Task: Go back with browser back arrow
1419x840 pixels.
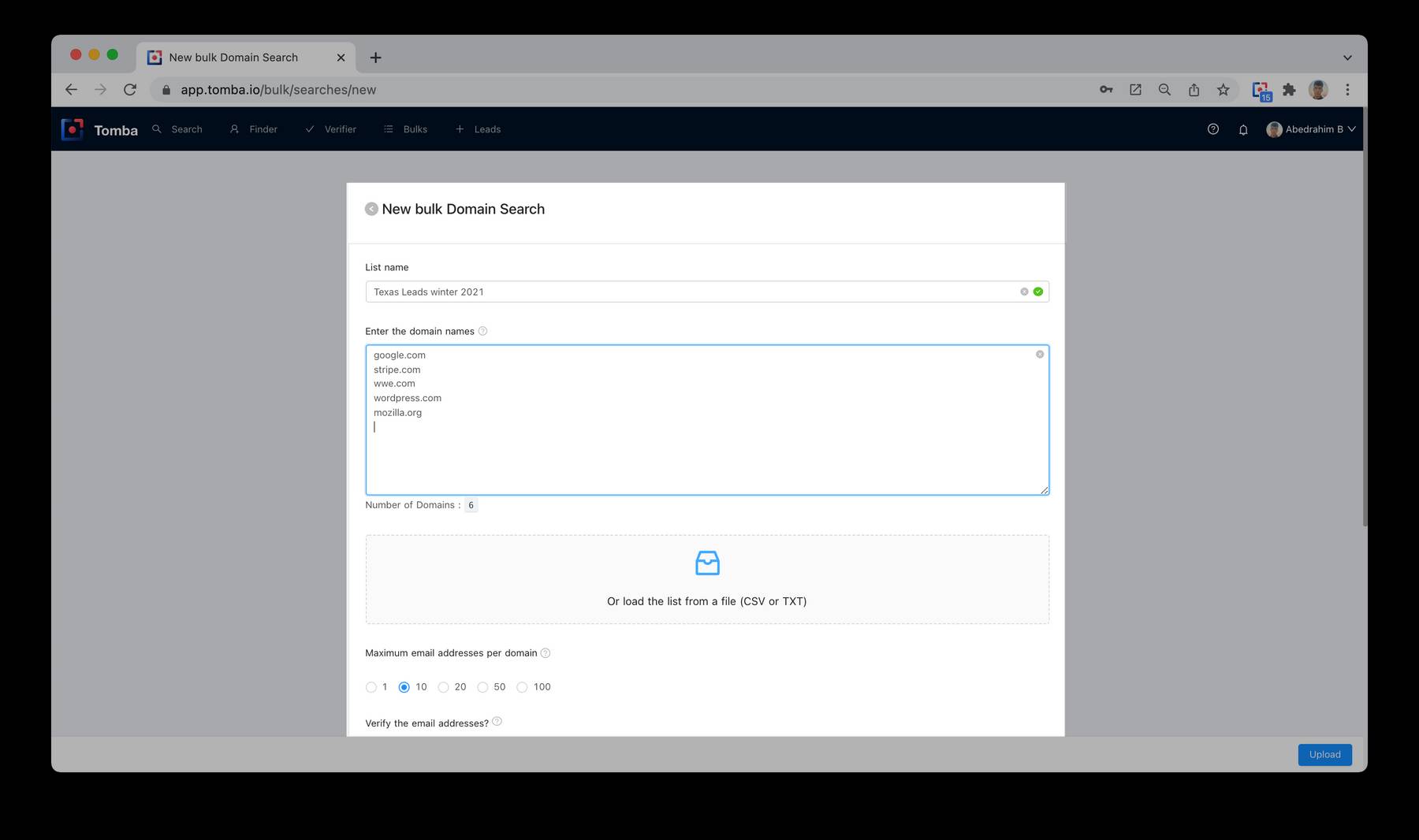Action: pyautogui.click(x=71, y=90)
